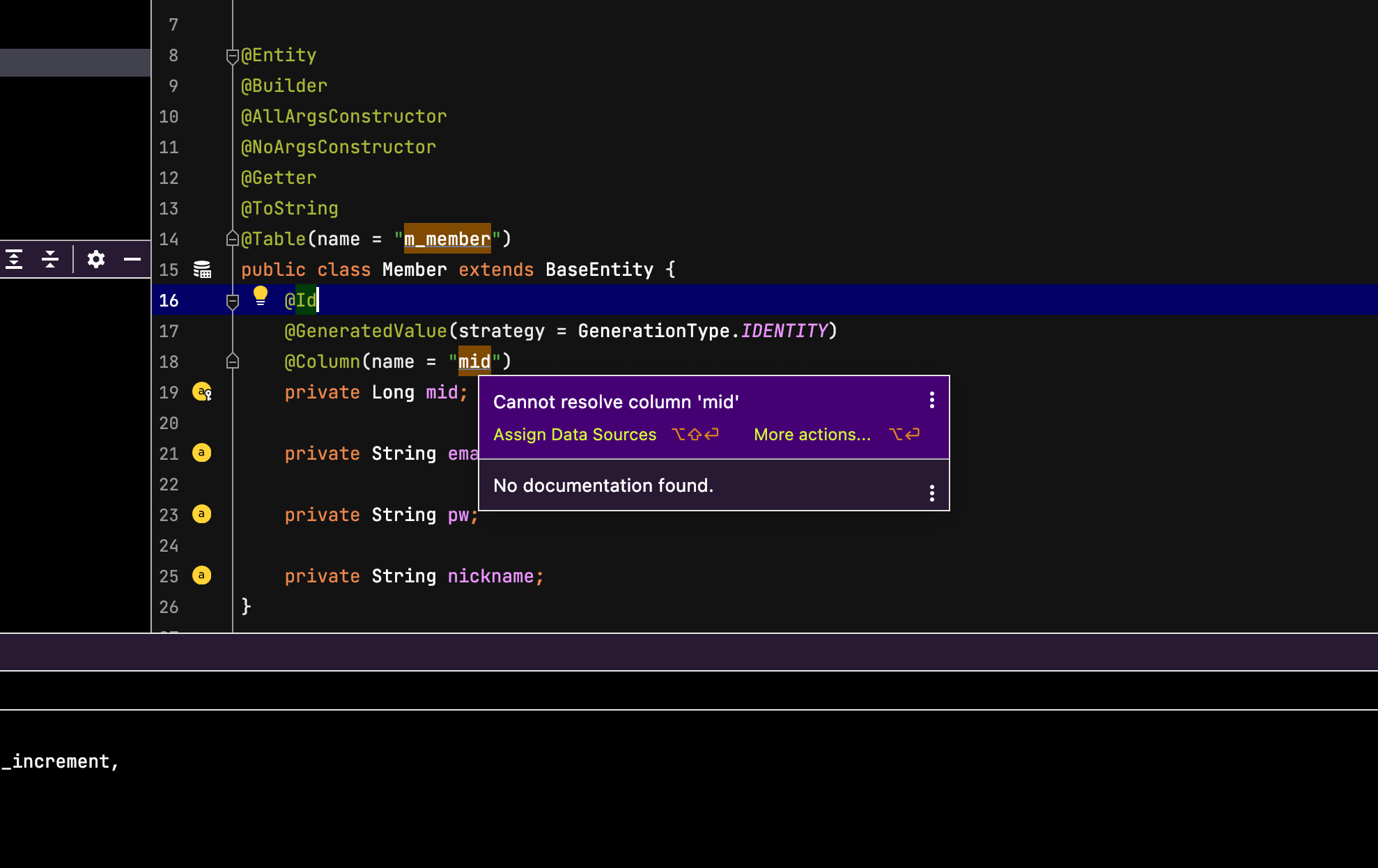Open options menu beside 'No documentation found'
1378x868 pixels.
tap(931, 493)
